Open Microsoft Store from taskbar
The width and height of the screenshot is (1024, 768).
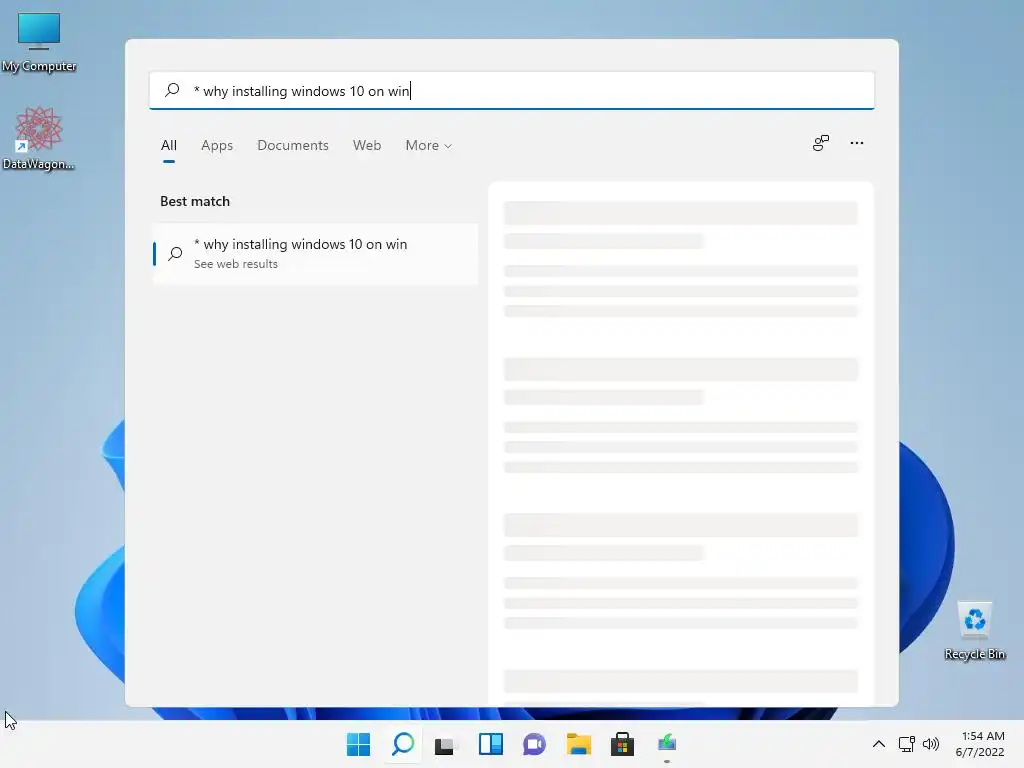click(622, 744)
